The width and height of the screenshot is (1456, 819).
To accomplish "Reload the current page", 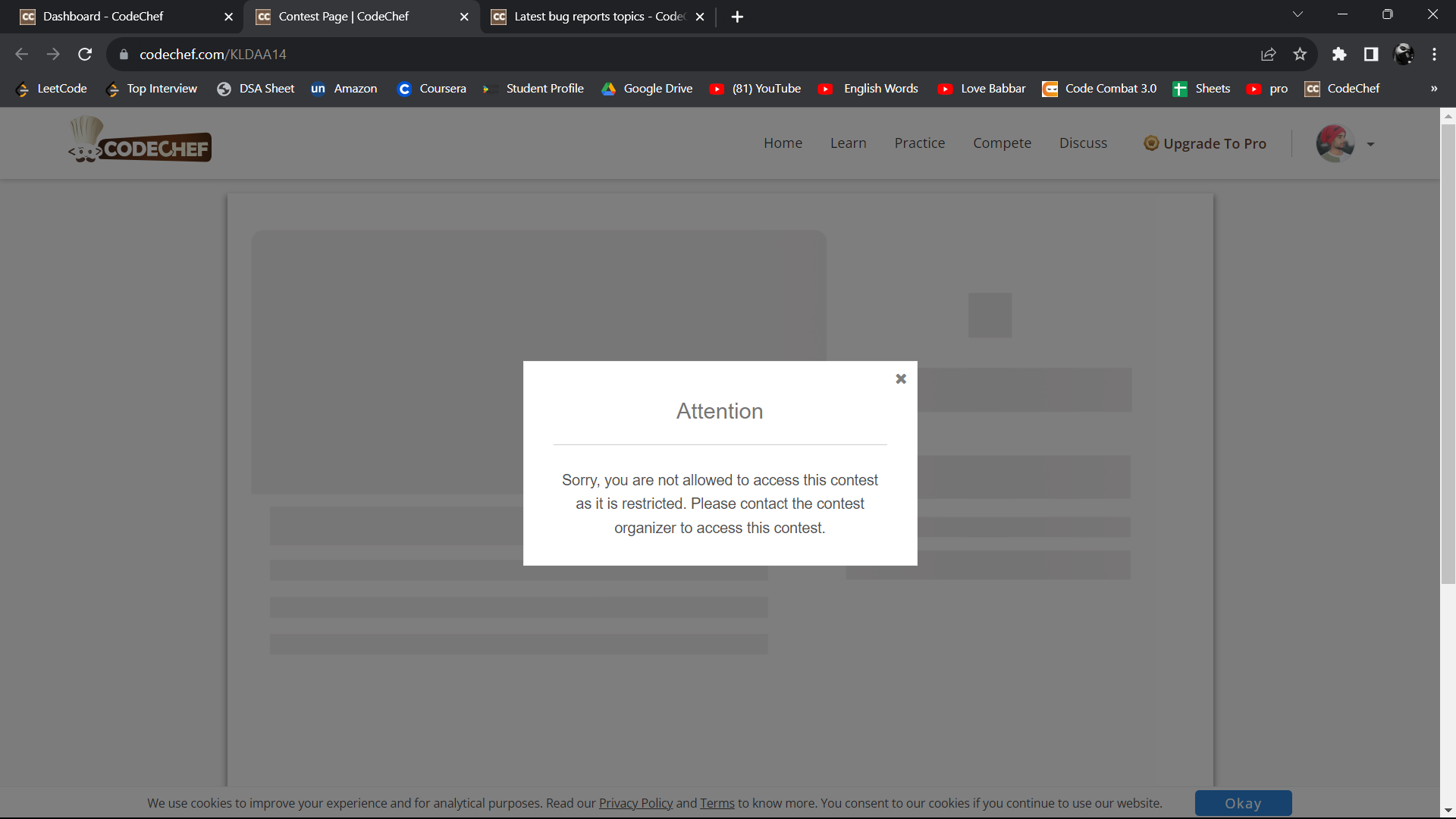I will point(85,54).
